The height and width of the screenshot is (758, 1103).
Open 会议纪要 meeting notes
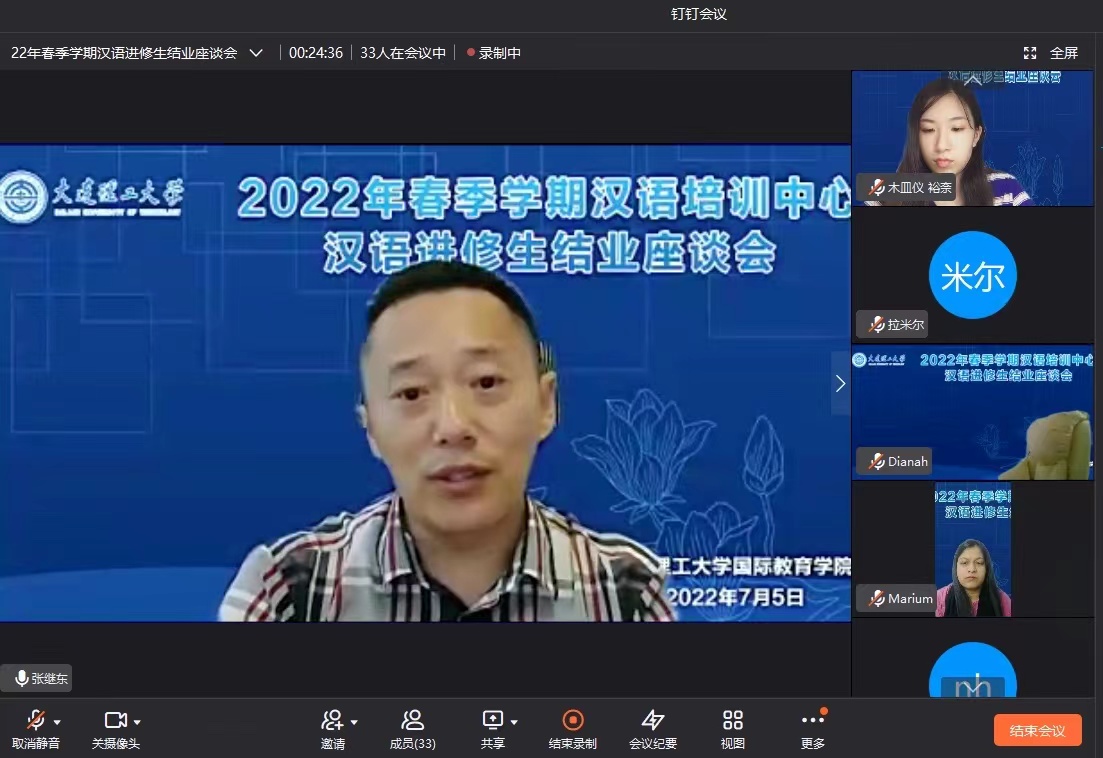(653, 720)
